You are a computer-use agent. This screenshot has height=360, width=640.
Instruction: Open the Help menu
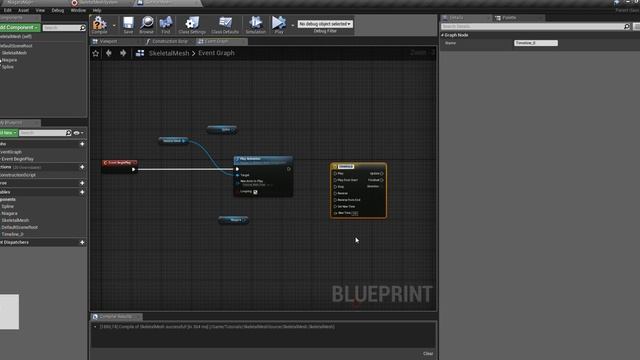97,10
